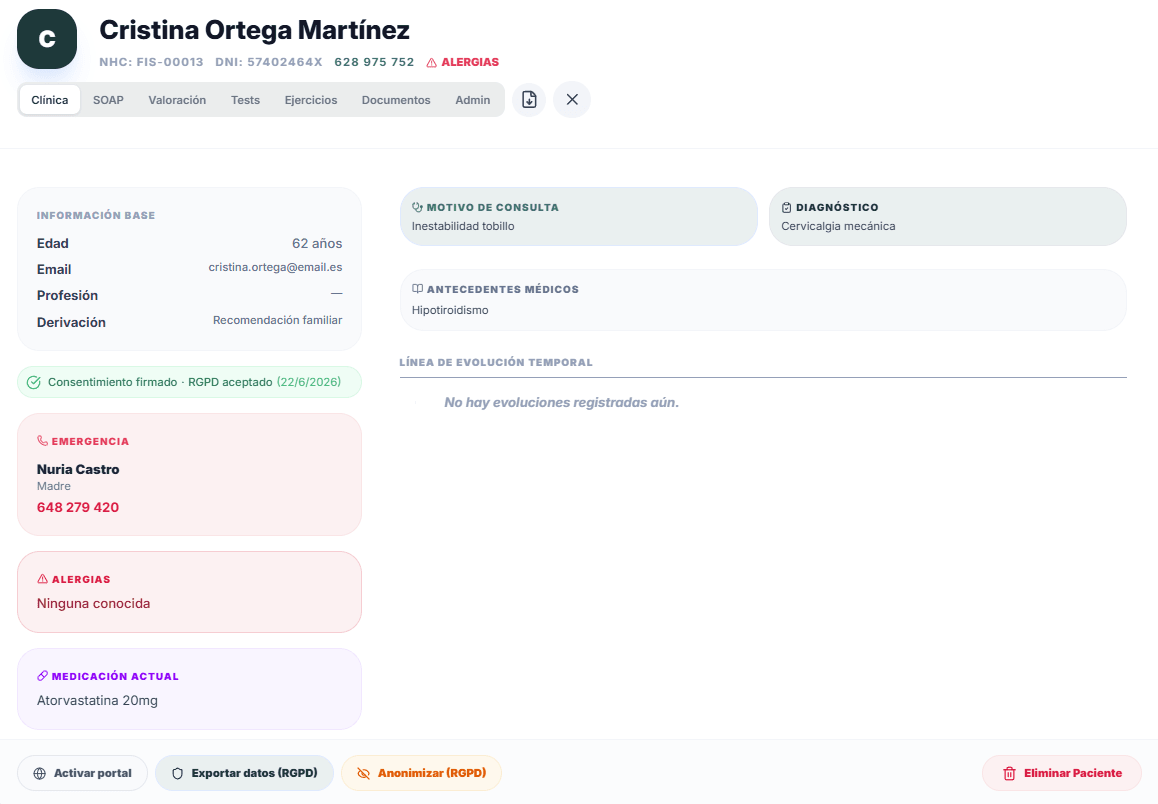Click the Atorvastatina 20mg medication text
Viewport: 1158px width, 804px height.
tap(97, 701)
